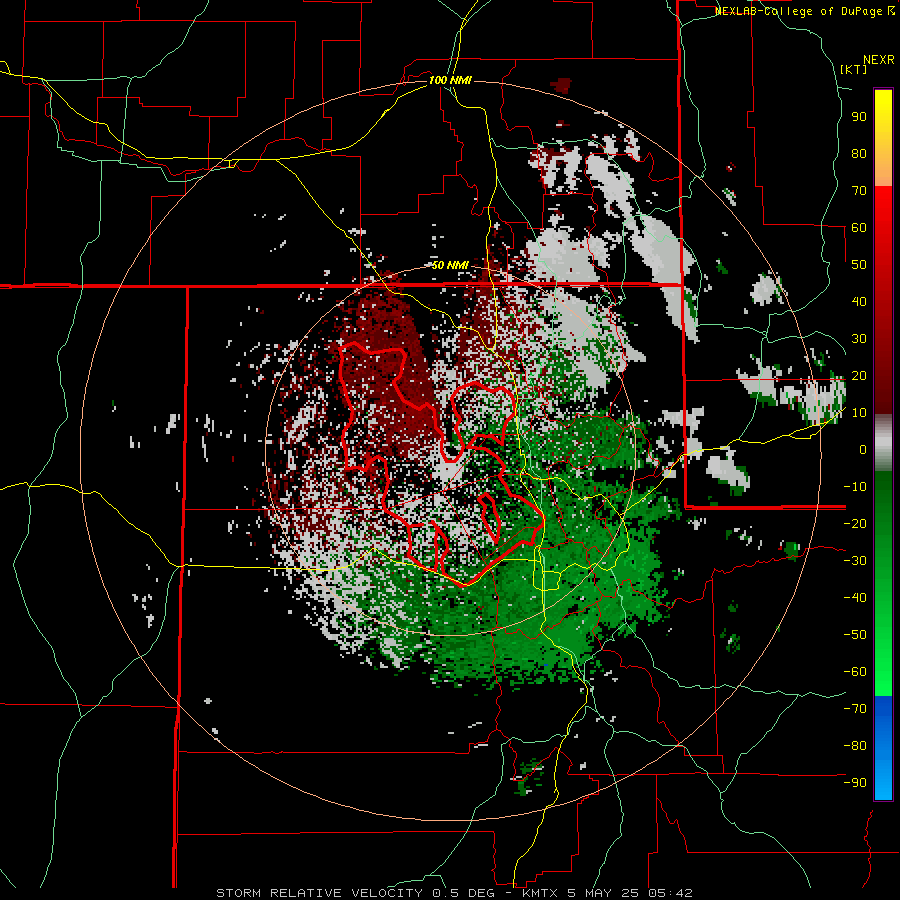This screenshot has height=900, width=900.
Task: Click the 70 value on the velocity scale
Action: [859, 191]
